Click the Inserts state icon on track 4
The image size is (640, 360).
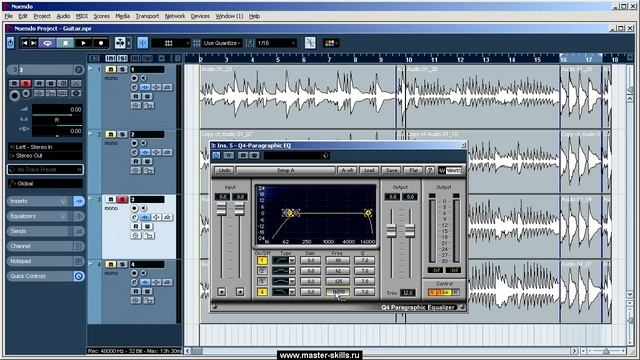coord(145,282)
